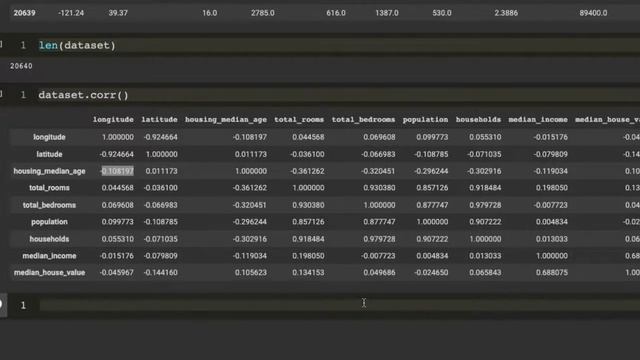Image resolution: width=640 pixels, height=360 pixels.
Task: Click 0.979728 in the households row
Action: click(x=379, y=239)
